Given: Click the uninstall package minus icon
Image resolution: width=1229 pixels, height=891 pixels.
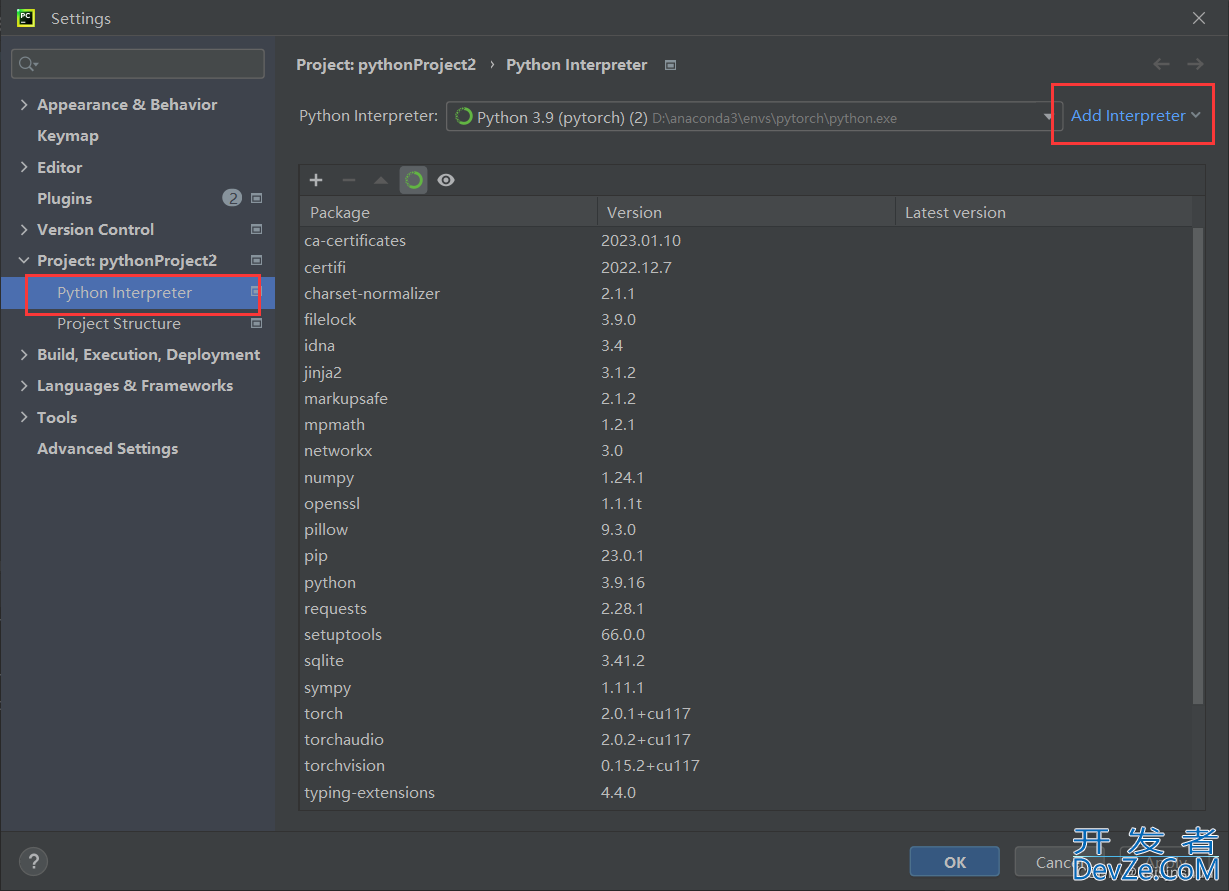Looking at the screenshot, I should (x=349, y=180).
